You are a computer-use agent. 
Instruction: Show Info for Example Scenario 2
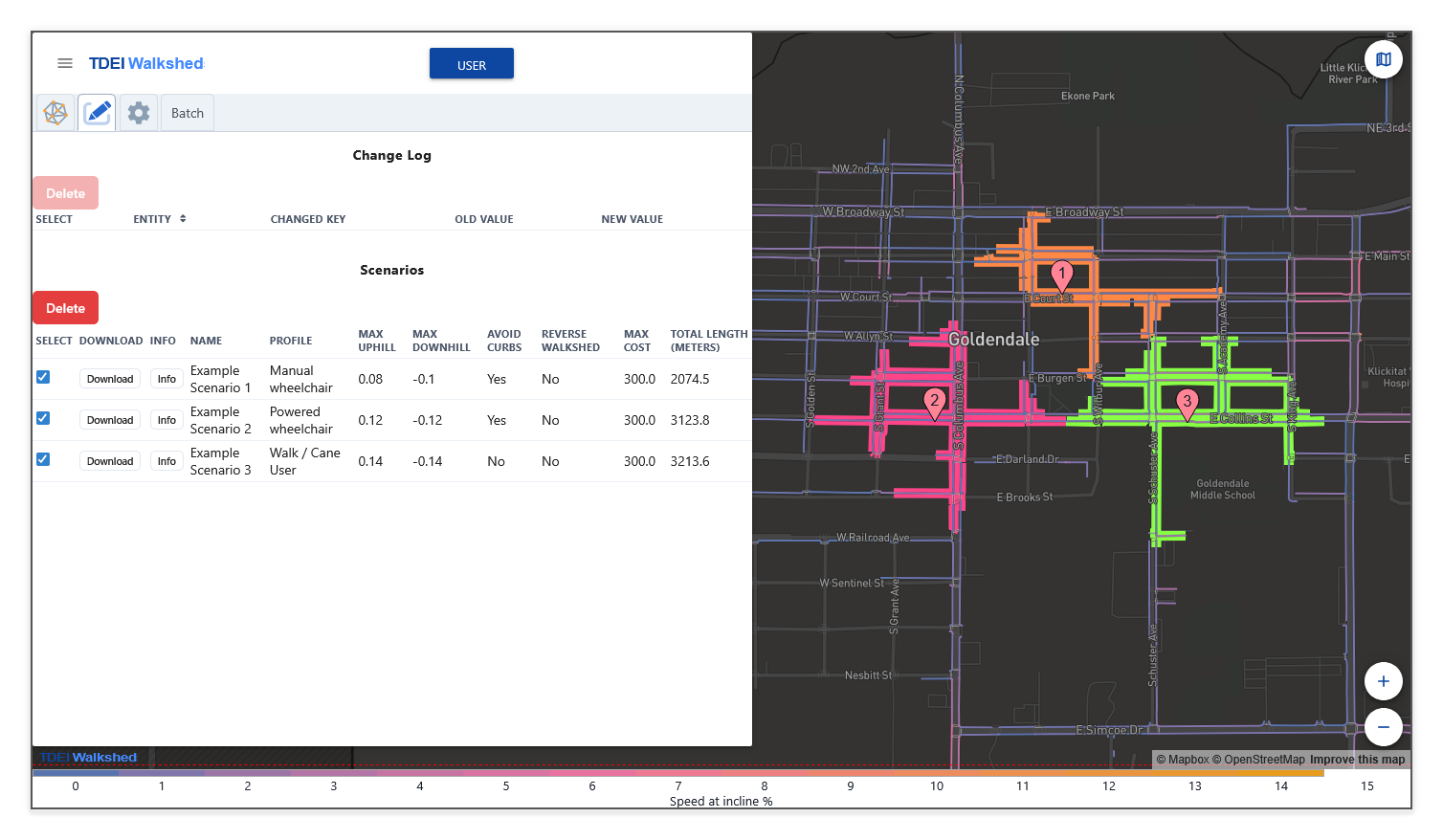(x=166, y=420)
